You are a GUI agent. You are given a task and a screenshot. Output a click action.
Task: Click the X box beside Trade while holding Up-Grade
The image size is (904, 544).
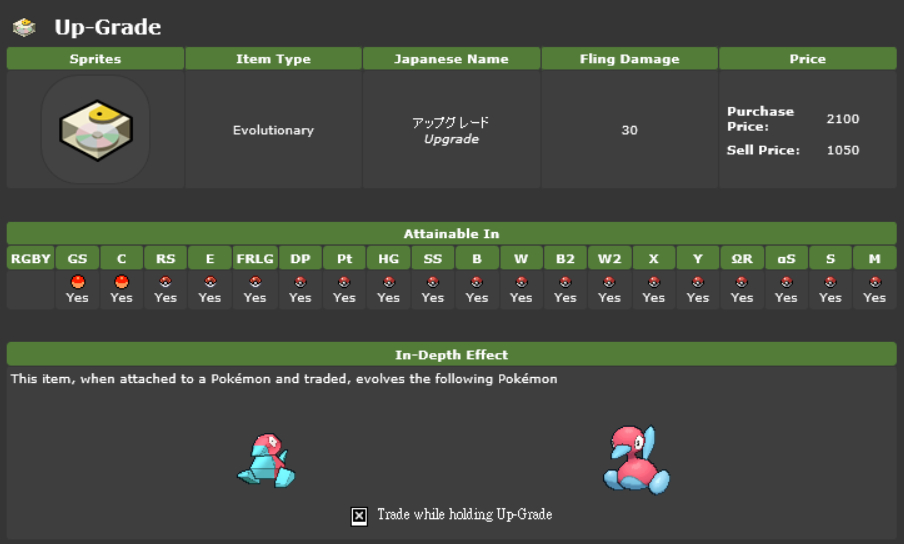[359, 516]
